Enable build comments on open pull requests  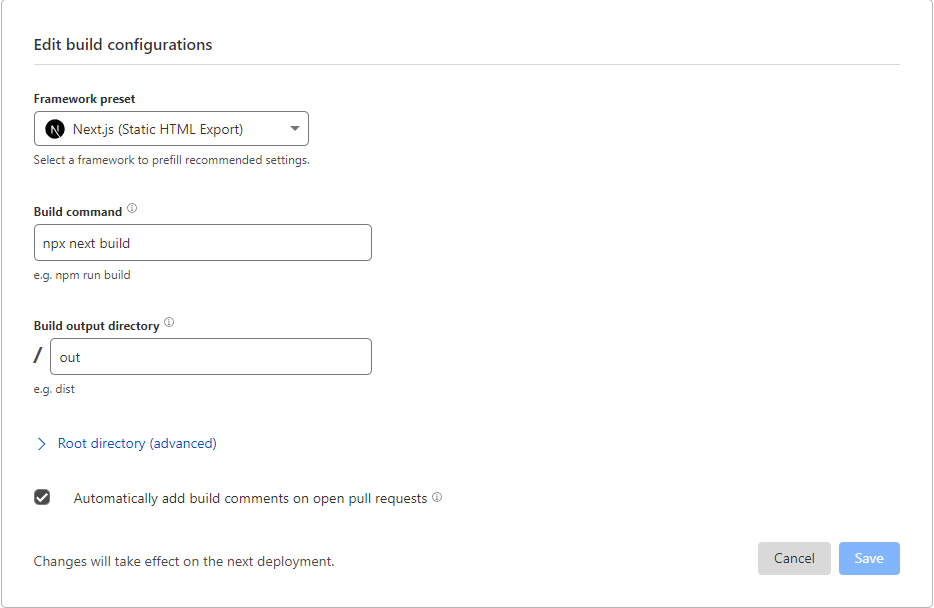(42, 496)
